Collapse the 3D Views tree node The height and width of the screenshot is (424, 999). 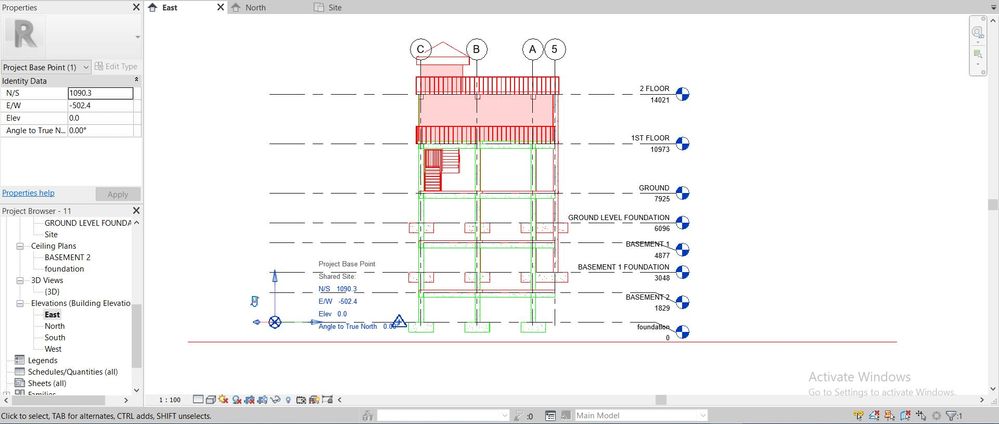click(x=18, y=281)
